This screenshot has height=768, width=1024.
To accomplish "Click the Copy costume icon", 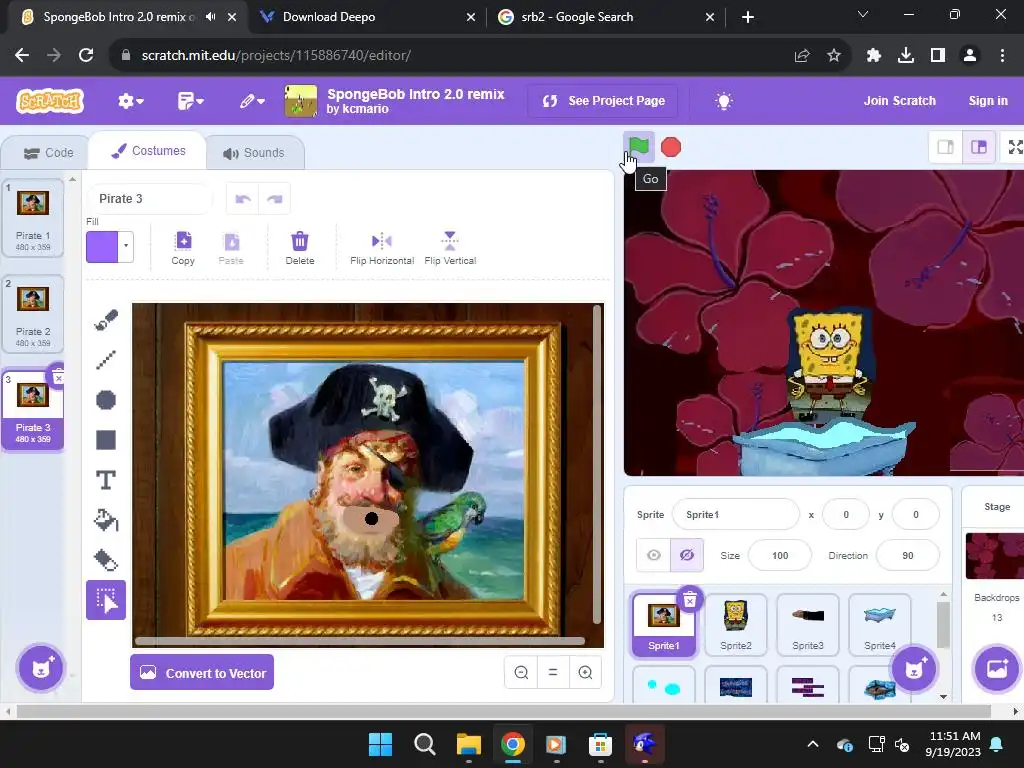I will [183, 248].
